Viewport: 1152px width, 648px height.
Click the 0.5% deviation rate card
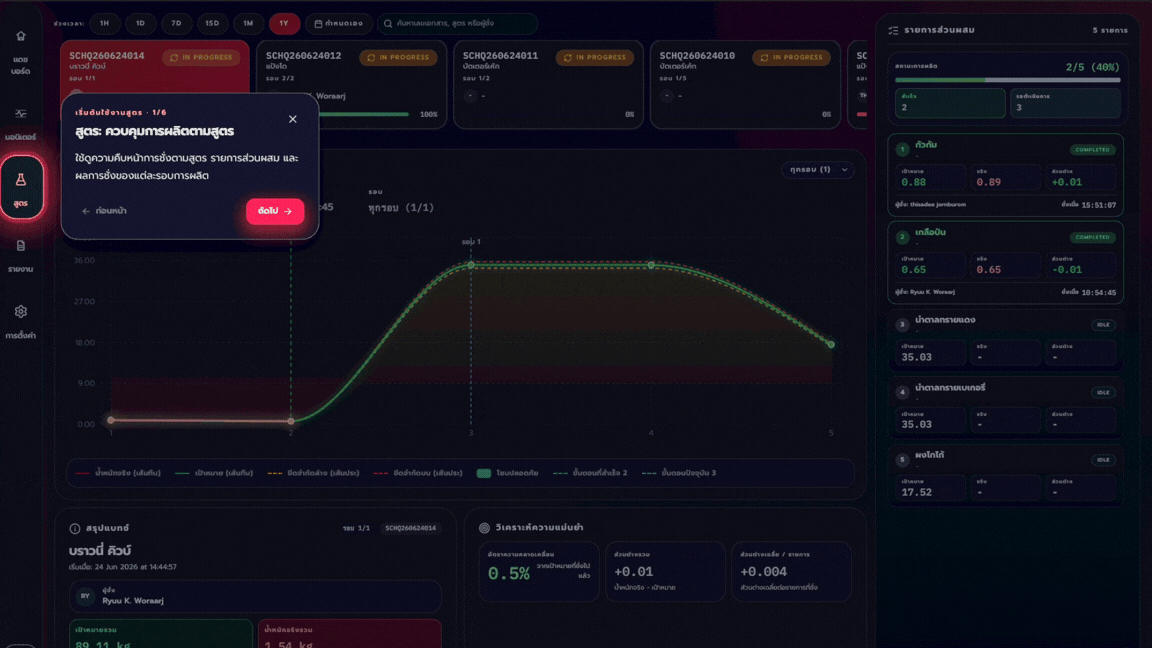[x=539, y=572]
